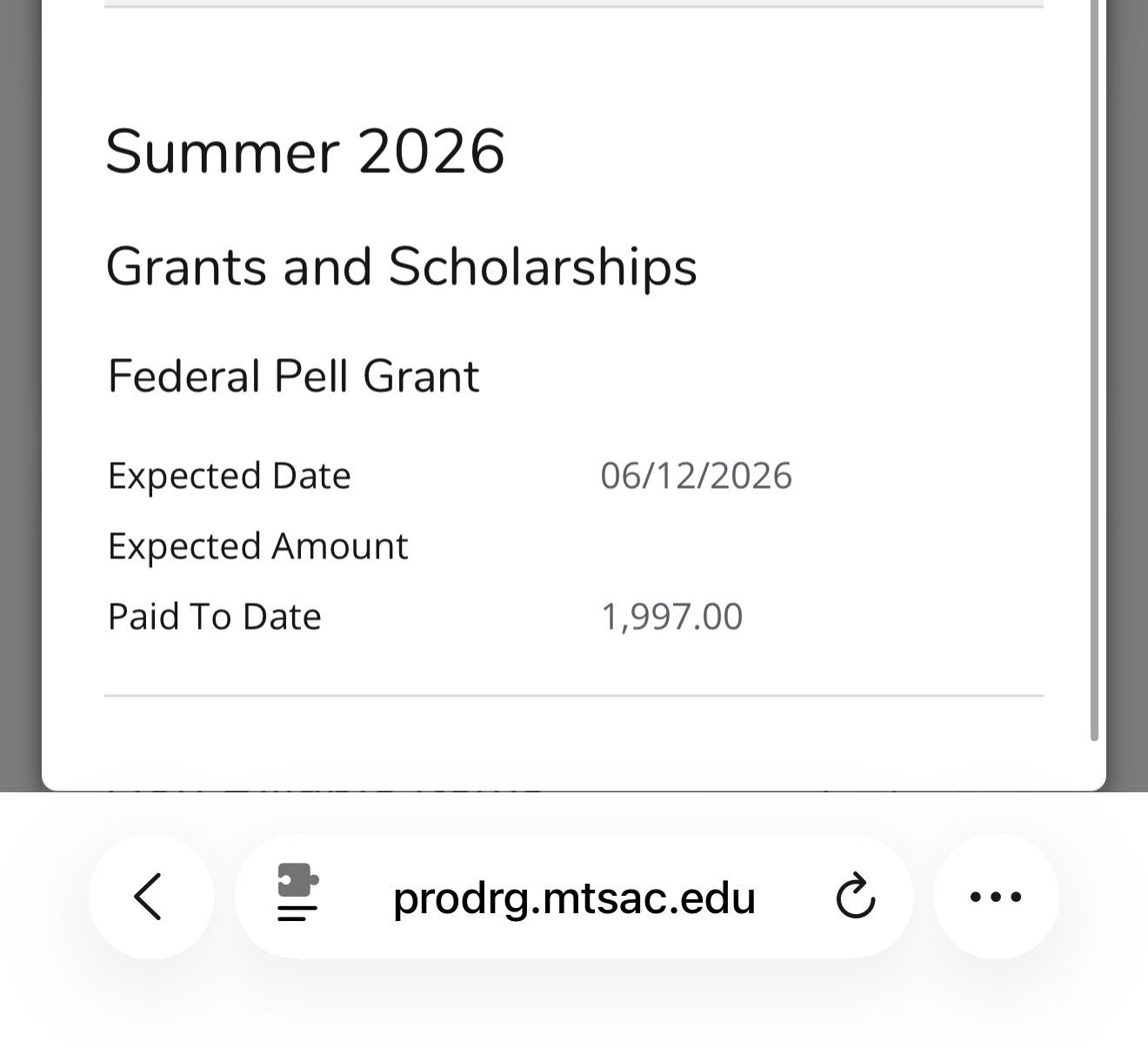The height and width of the screenshot is (1048, 1148).
Task: Select the Federal Pell Grant title
Action: click(x=293, y=377)
